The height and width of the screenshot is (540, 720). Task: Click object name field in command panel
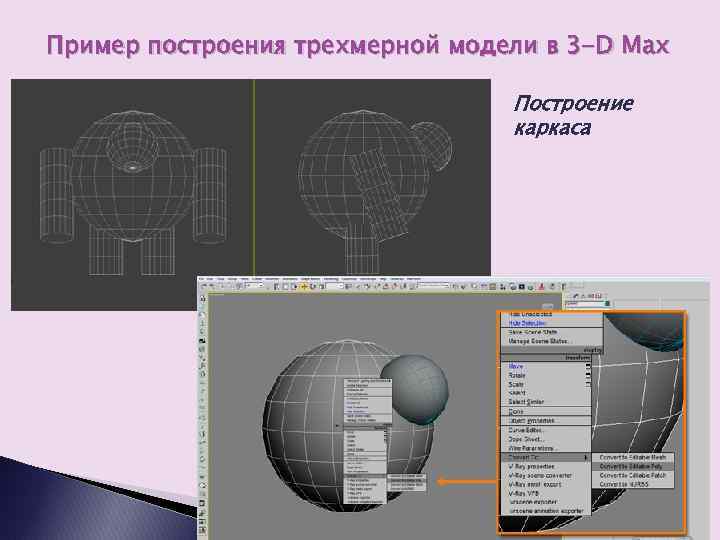point(585,304)
